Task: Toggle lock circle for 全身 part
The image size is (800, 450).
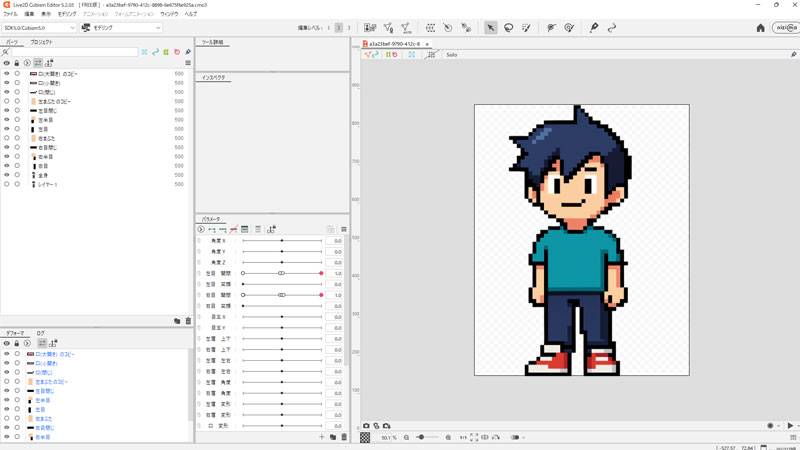Action: 17,175
